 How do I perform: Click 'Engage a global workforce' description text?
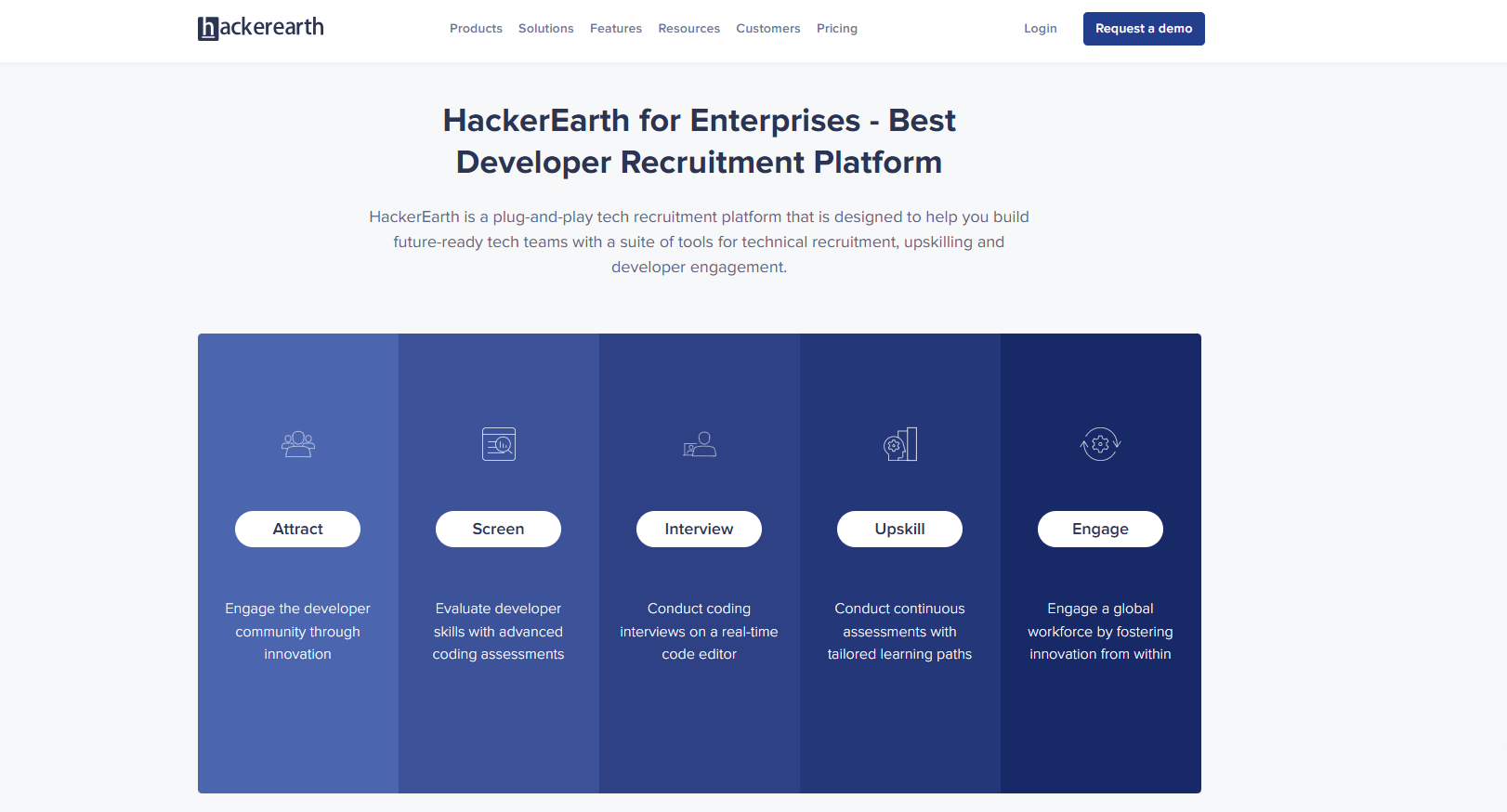click(x=1100, y=632)
